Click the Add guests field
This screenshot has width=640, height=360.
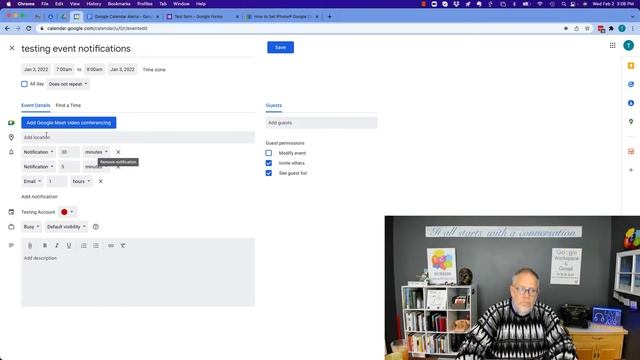pos(321,123)
